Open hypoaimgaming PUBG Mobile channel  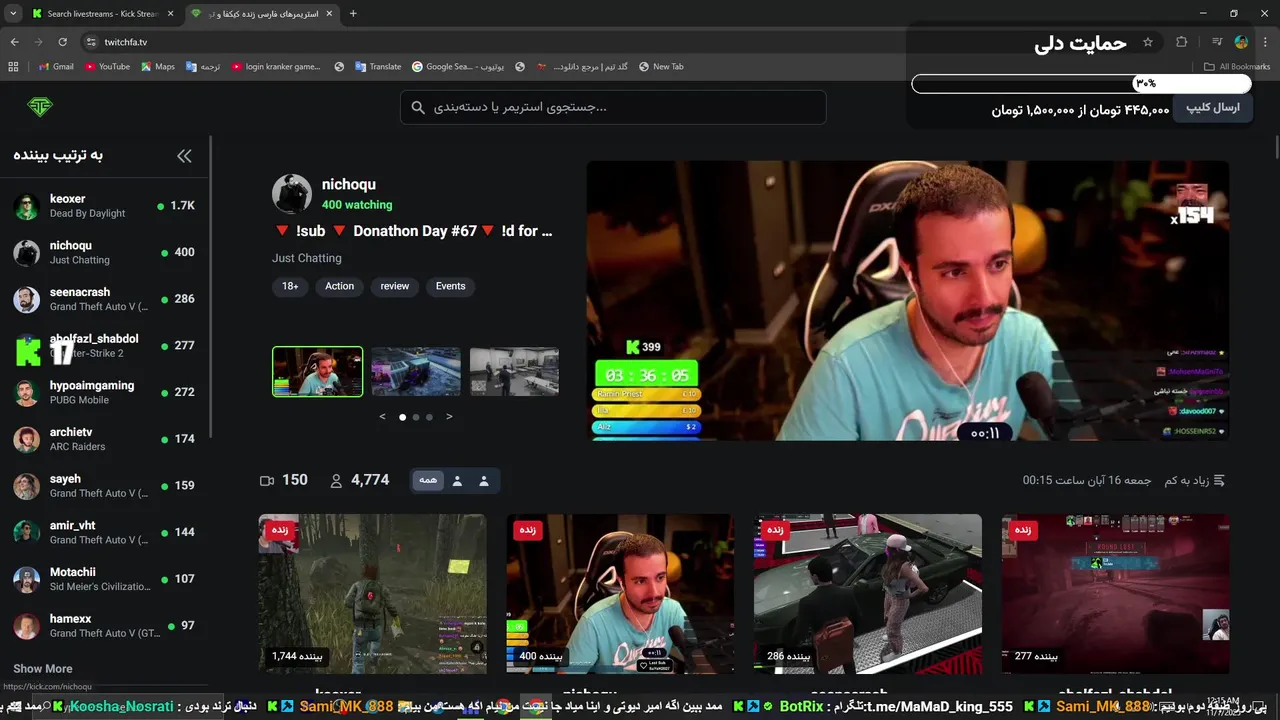(105, 392)
